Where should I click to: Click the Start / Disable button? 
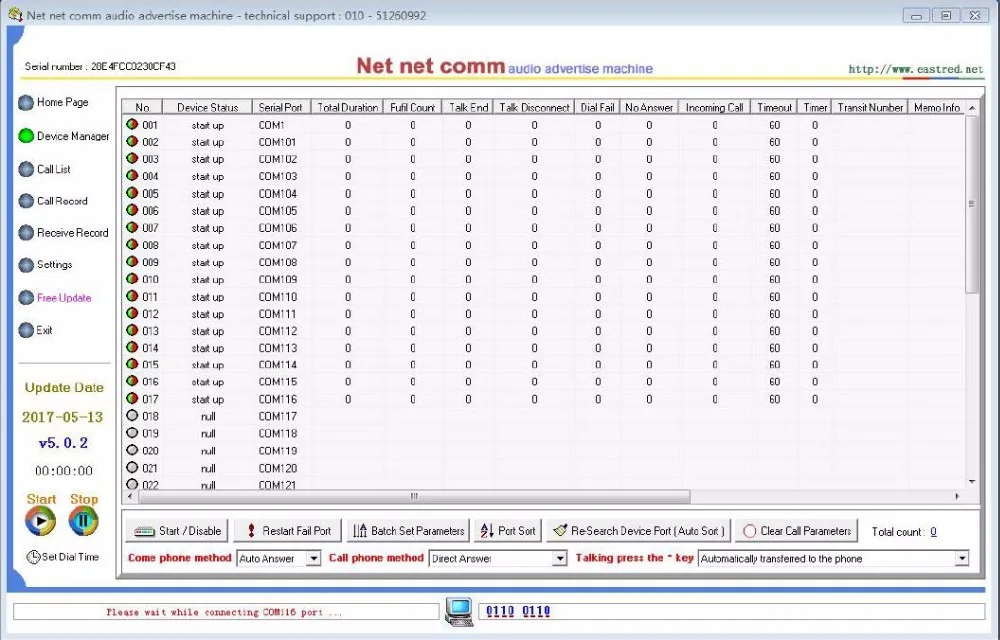[177, 530]
